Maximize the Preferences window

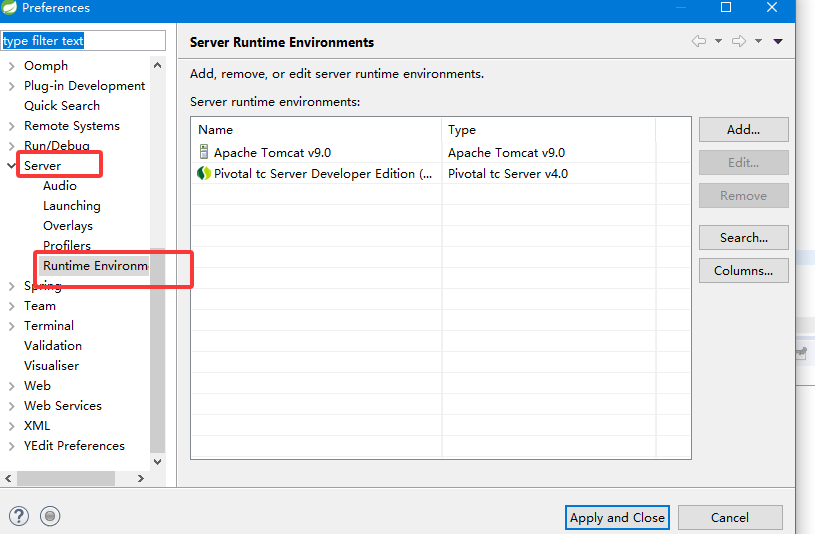pyautogui.click(x=726, y=7)
